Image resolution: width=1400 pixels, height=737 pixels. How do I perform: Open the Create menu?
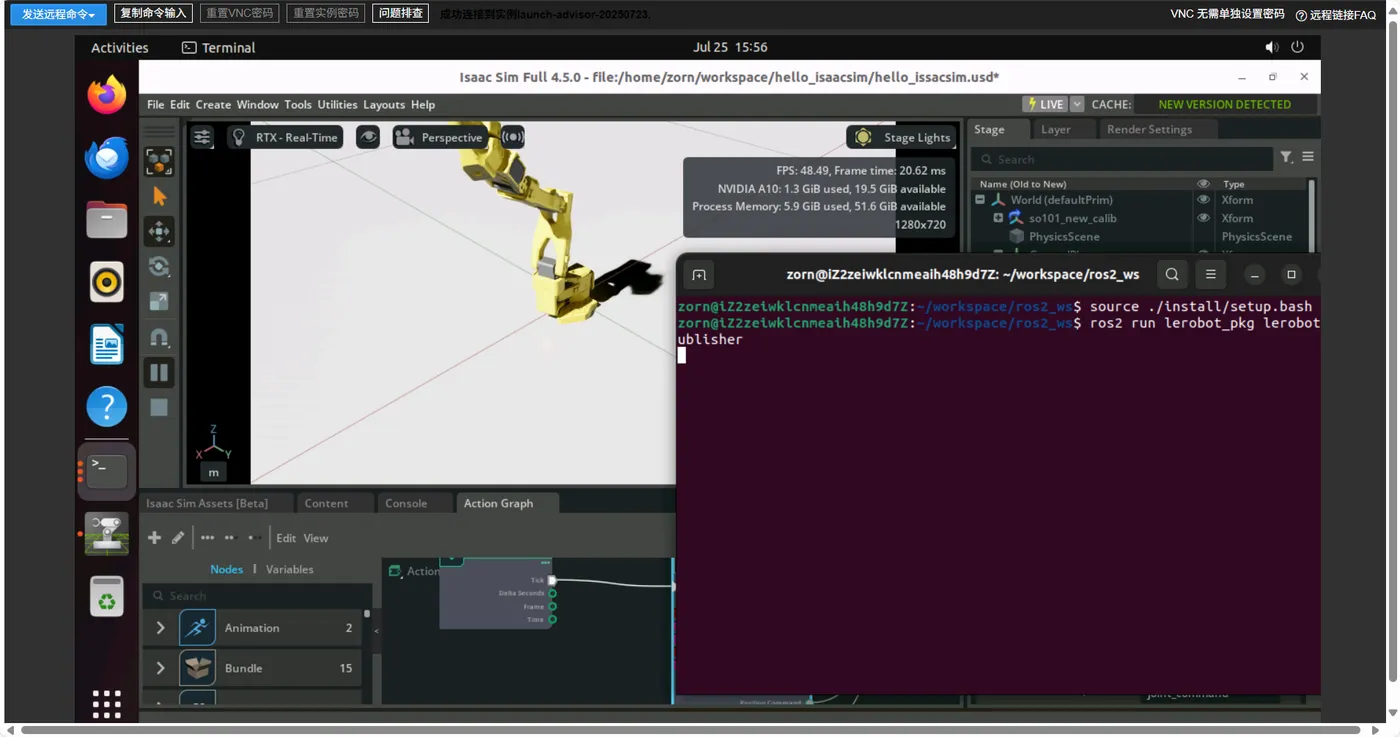click(x=213, y=104)
